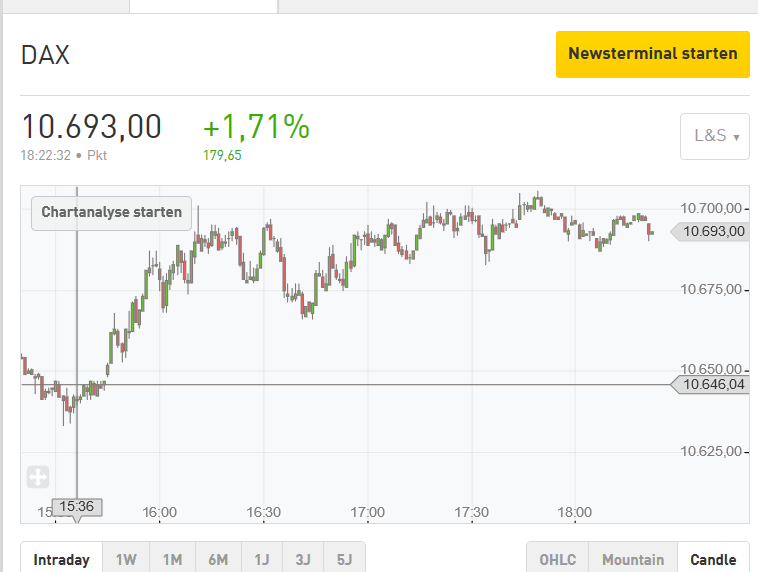Switch to 1M time range
The image size is (758, 572).
172,559
